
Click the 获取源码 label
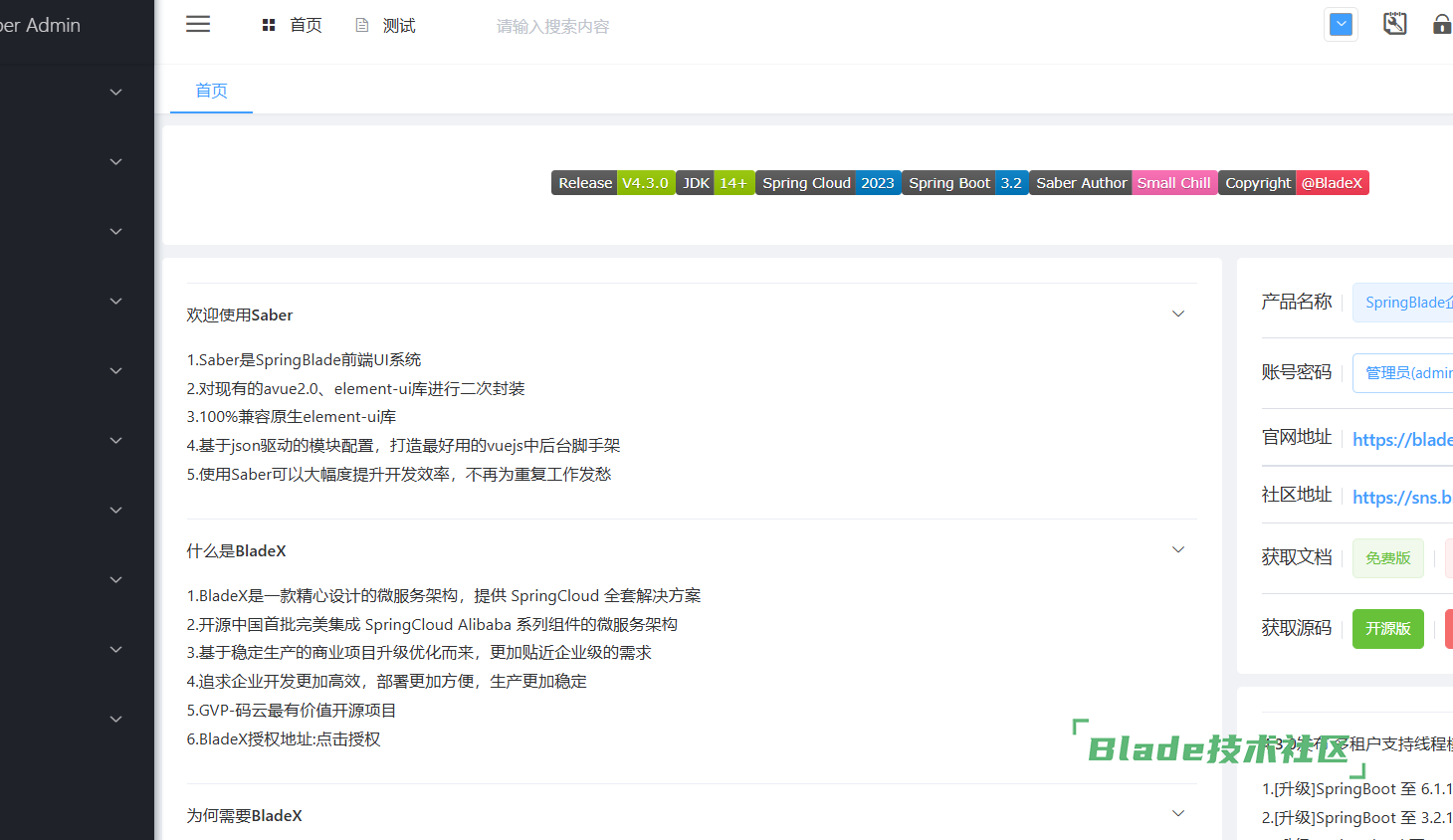pyautogui.click(x=1297, y=628)
